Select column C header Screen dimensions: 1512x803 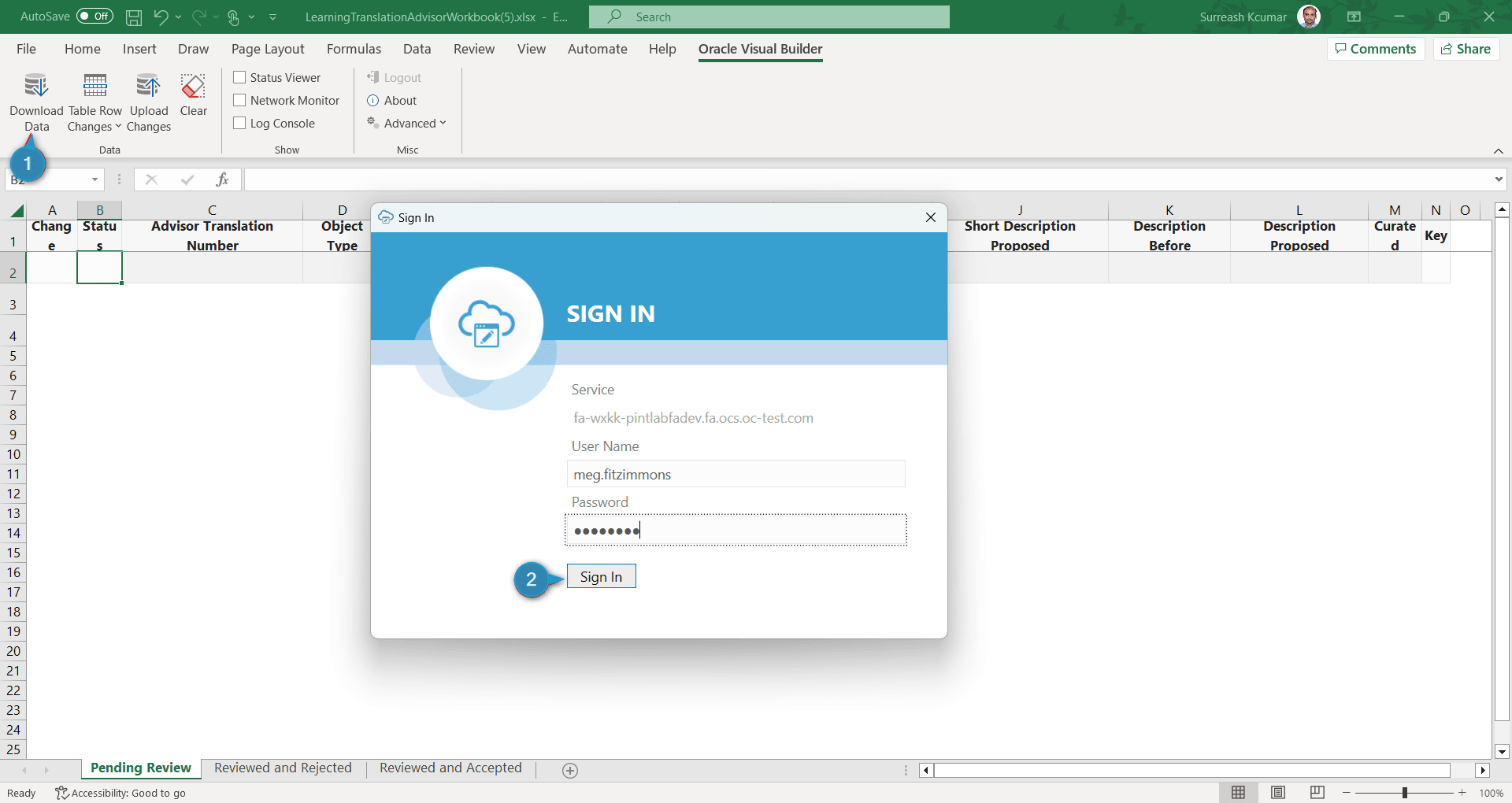(x=212, y=210)
